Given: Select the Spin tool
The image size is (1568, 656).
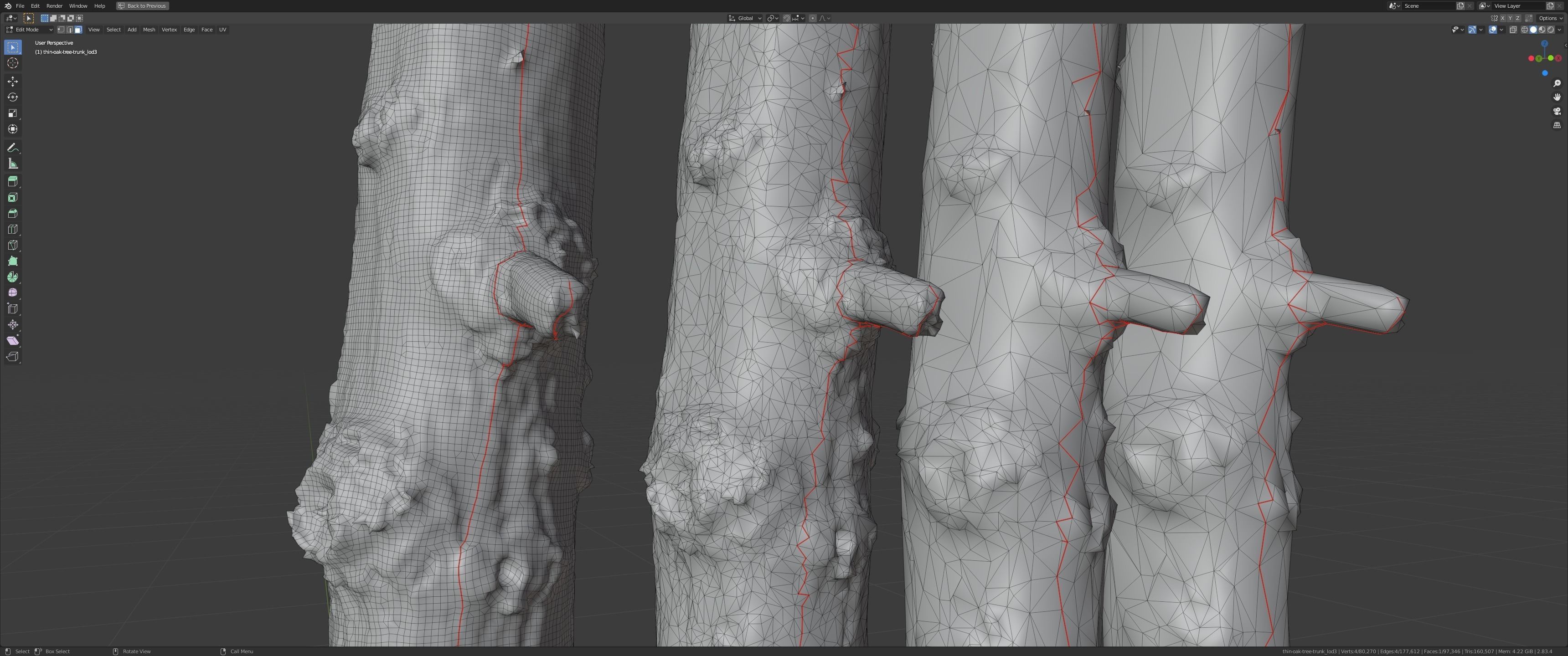Looking at the screenshot, I should [13, 277].
